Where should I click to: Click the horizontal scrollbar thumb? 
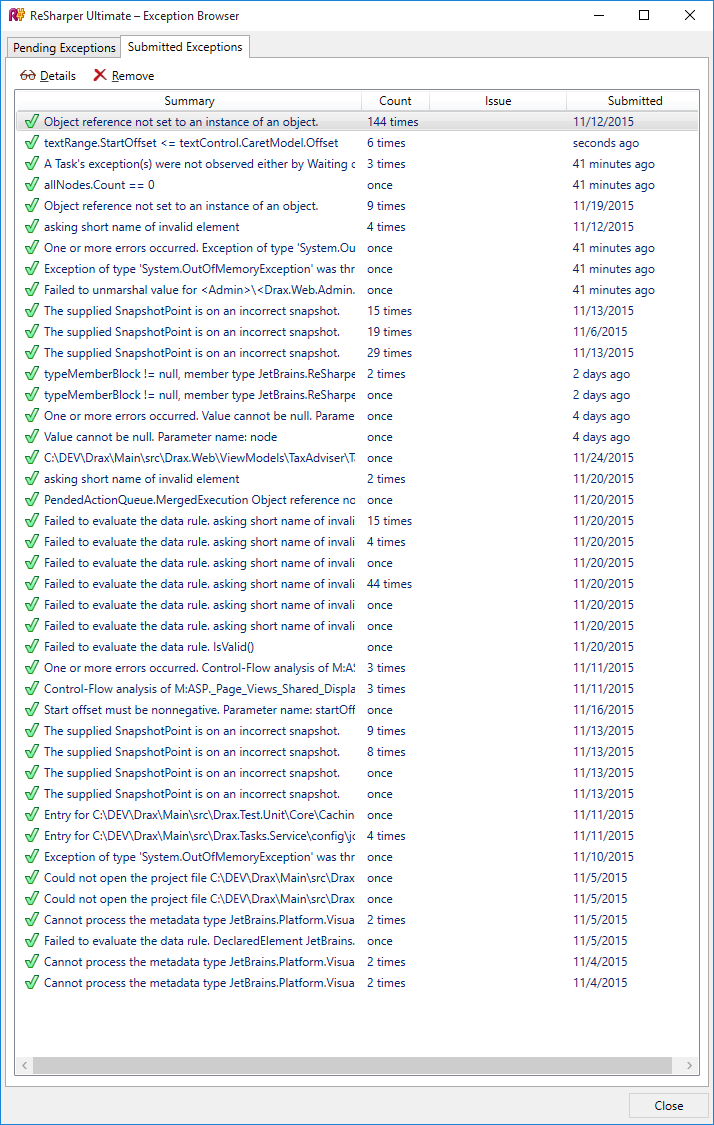point(352,1065)
